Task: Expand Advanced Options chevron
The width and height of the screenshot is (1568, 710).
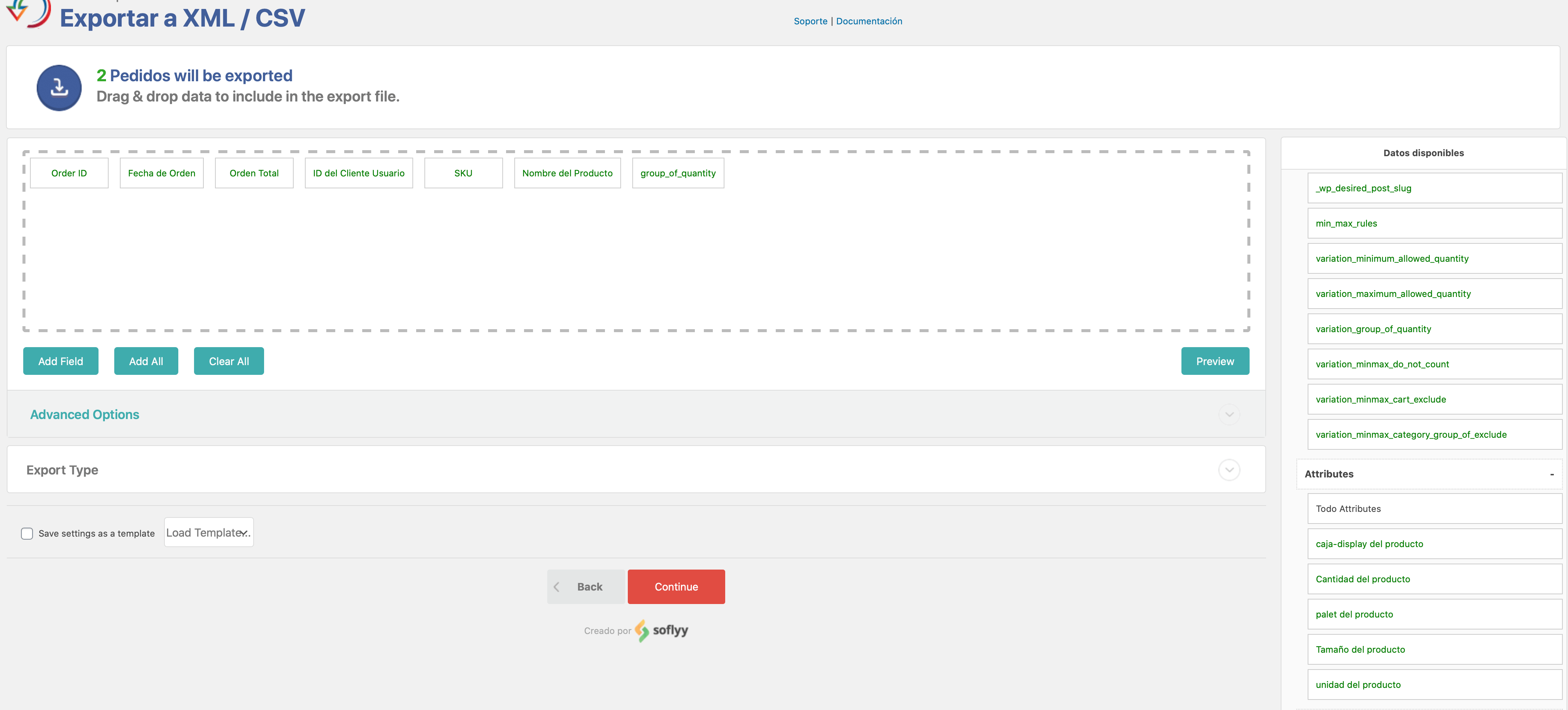Action: point(1229,414)
